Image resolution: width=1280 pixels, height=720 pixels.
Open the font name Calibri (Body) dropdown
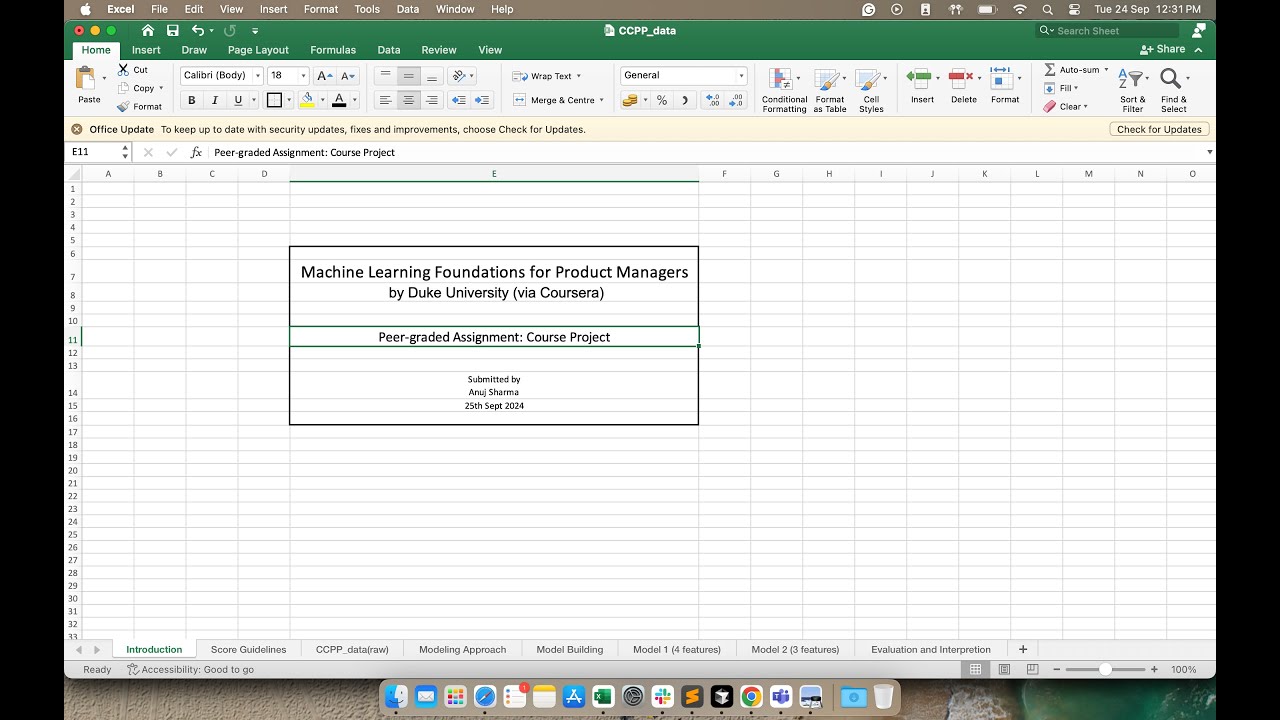coord(258,76)
